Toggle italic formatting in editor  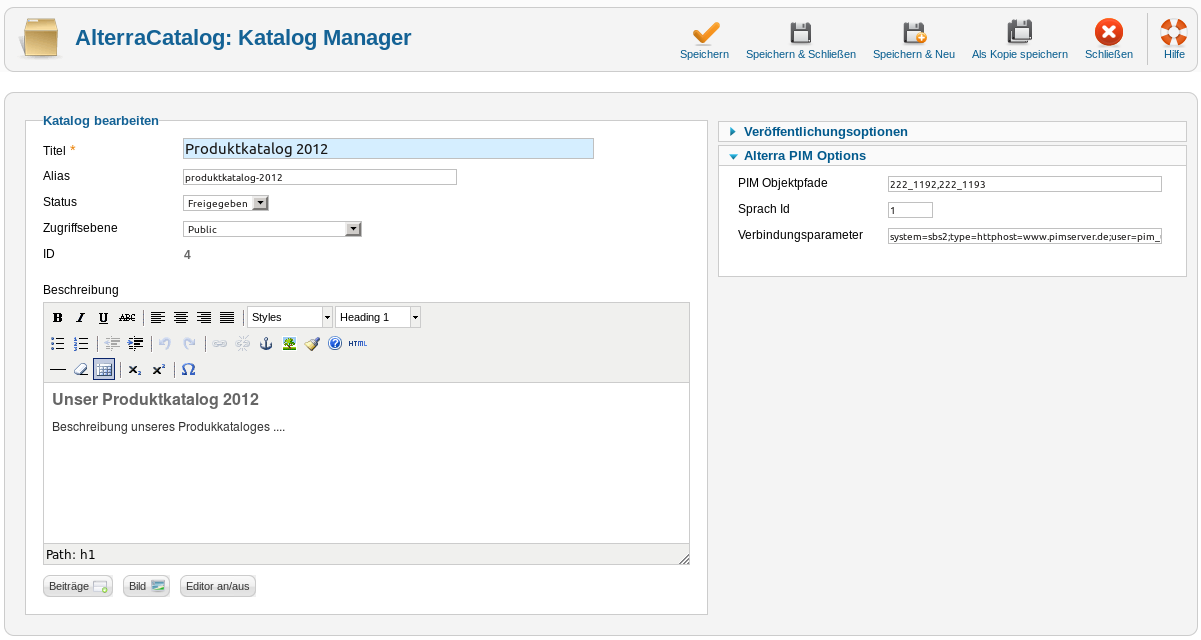coord(81,317)
